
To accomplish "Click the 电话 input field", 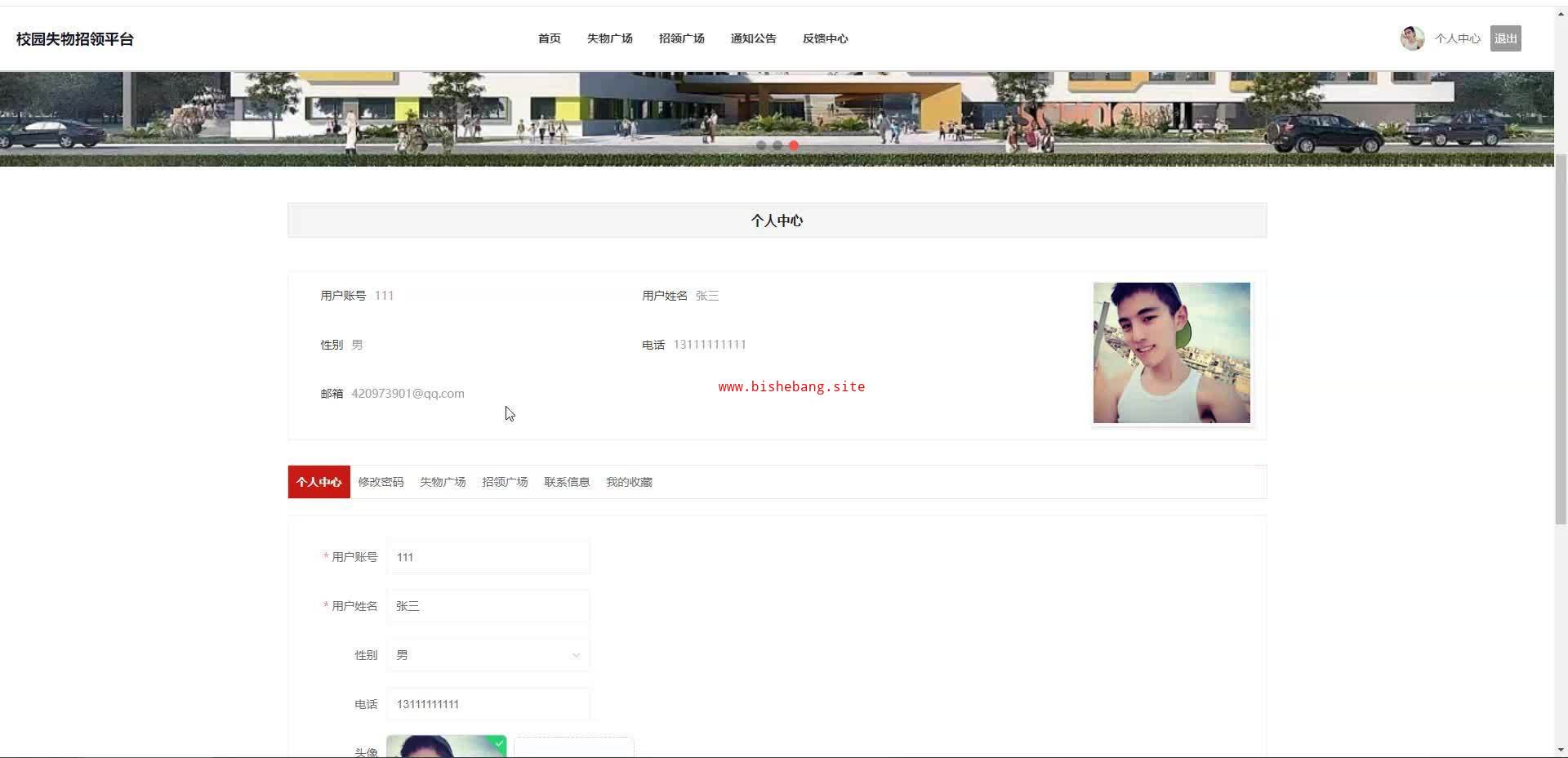I will [488, 704].
